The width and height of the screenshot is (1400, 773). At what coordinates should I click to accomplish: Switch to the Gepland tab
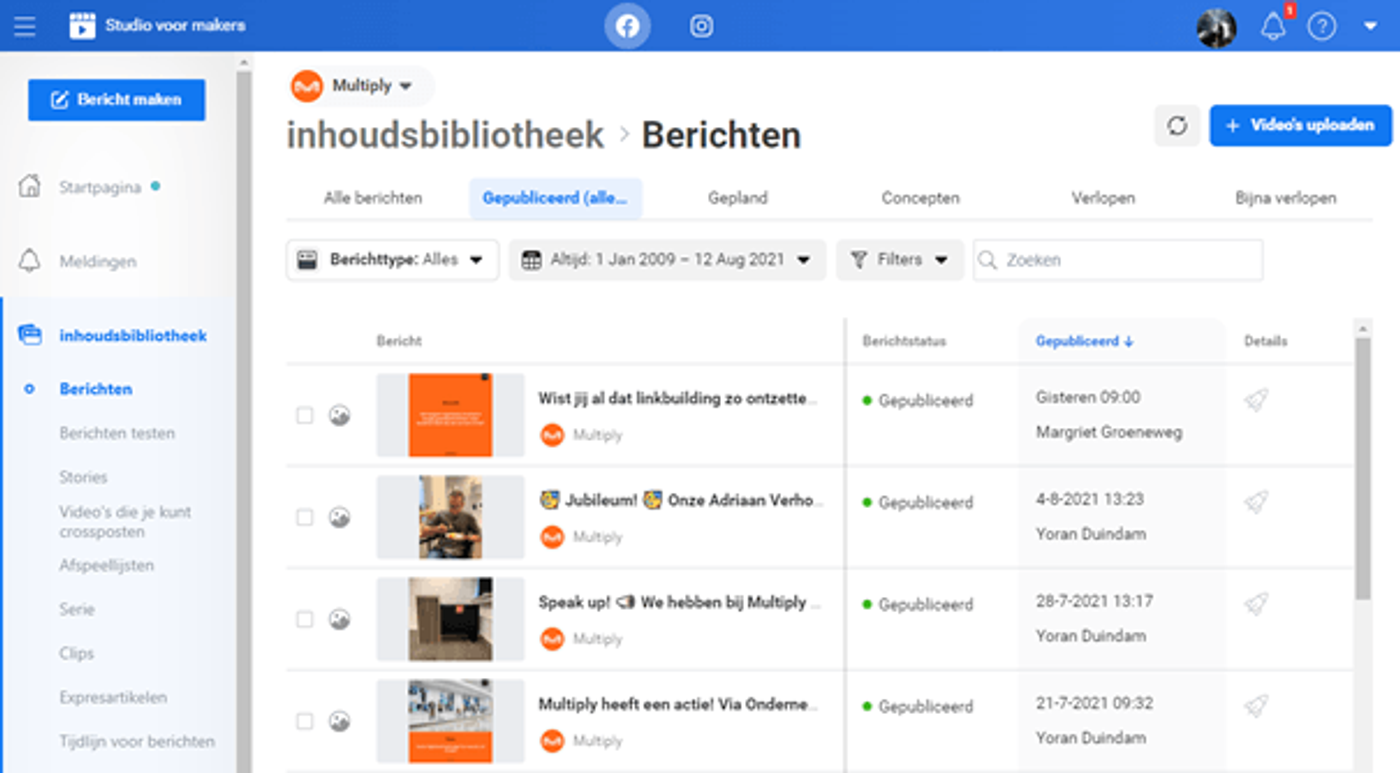(x=737, y=198)
